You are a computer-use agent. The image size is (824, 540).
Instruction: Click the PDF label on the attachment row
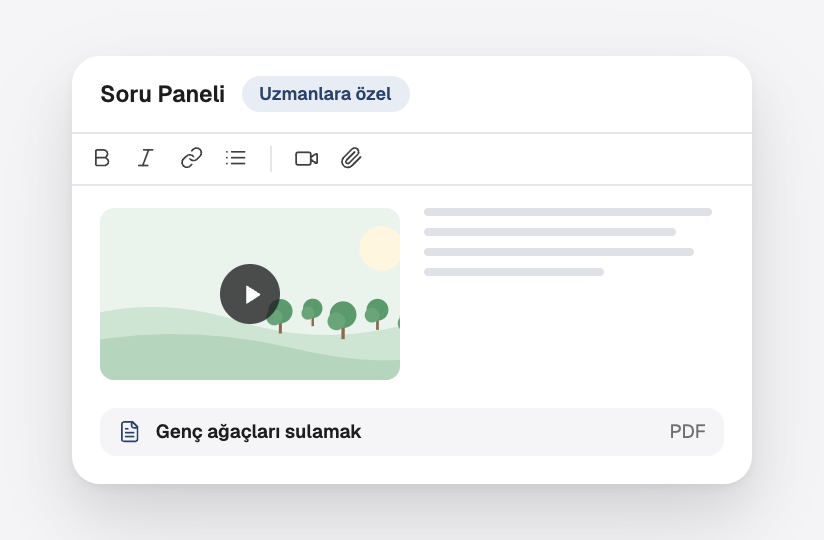click(x=687, y=432)
